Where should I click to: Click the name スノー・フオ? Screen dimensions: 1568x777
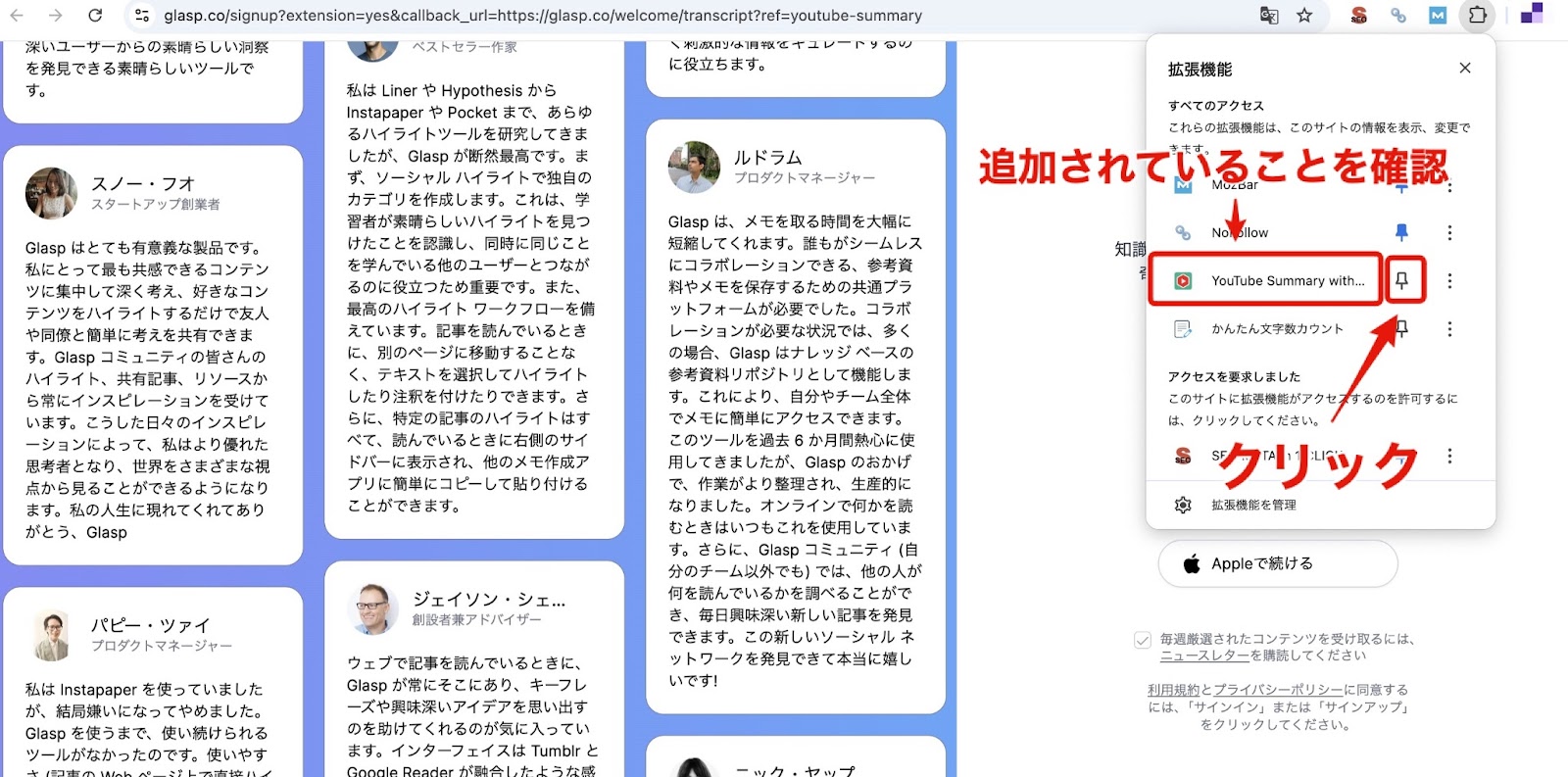click(143, 184)
